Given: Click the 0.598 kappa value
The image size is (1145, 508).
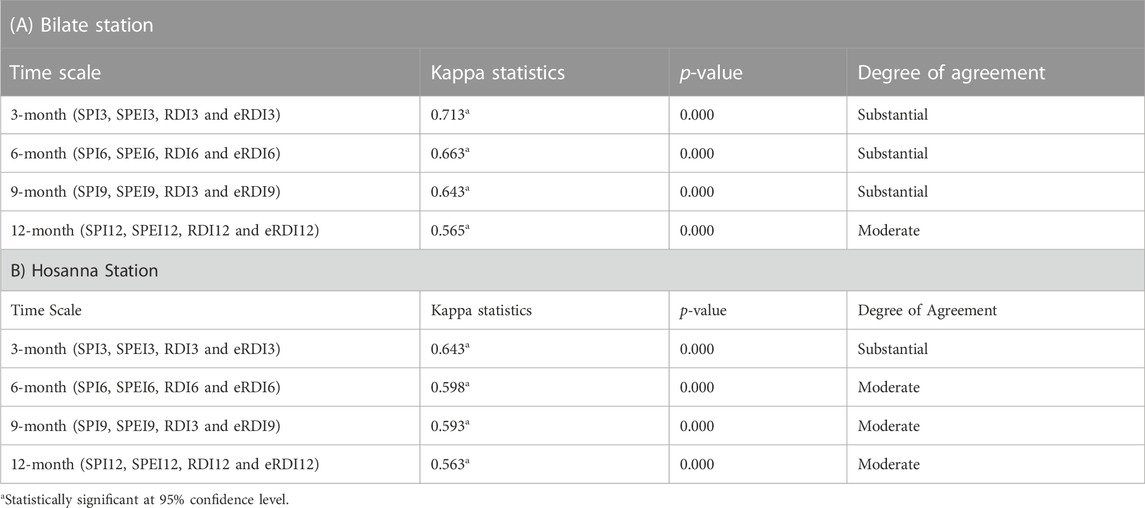Looking at the screenshot, I should [449, 388].
